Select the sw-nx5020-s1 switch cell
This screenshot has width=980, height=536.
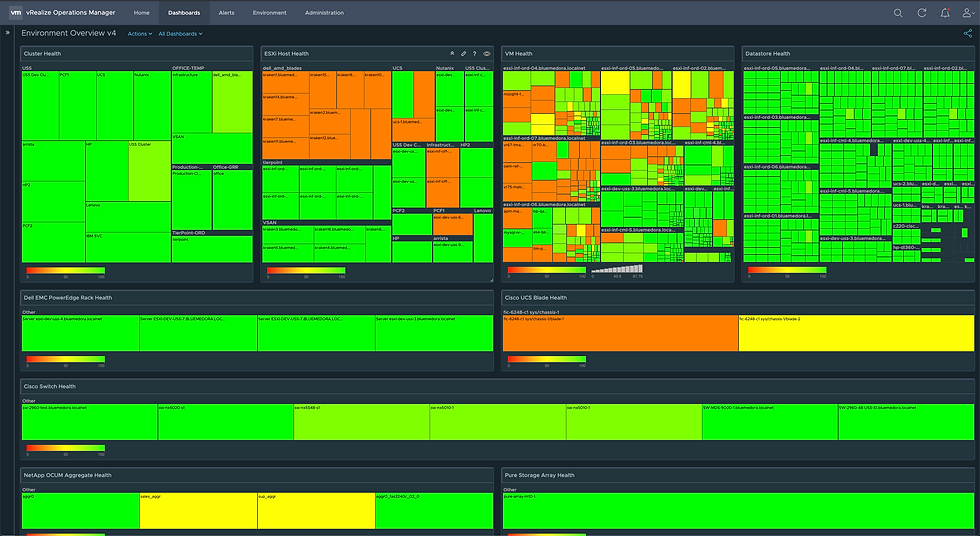(x=226, y=422)
